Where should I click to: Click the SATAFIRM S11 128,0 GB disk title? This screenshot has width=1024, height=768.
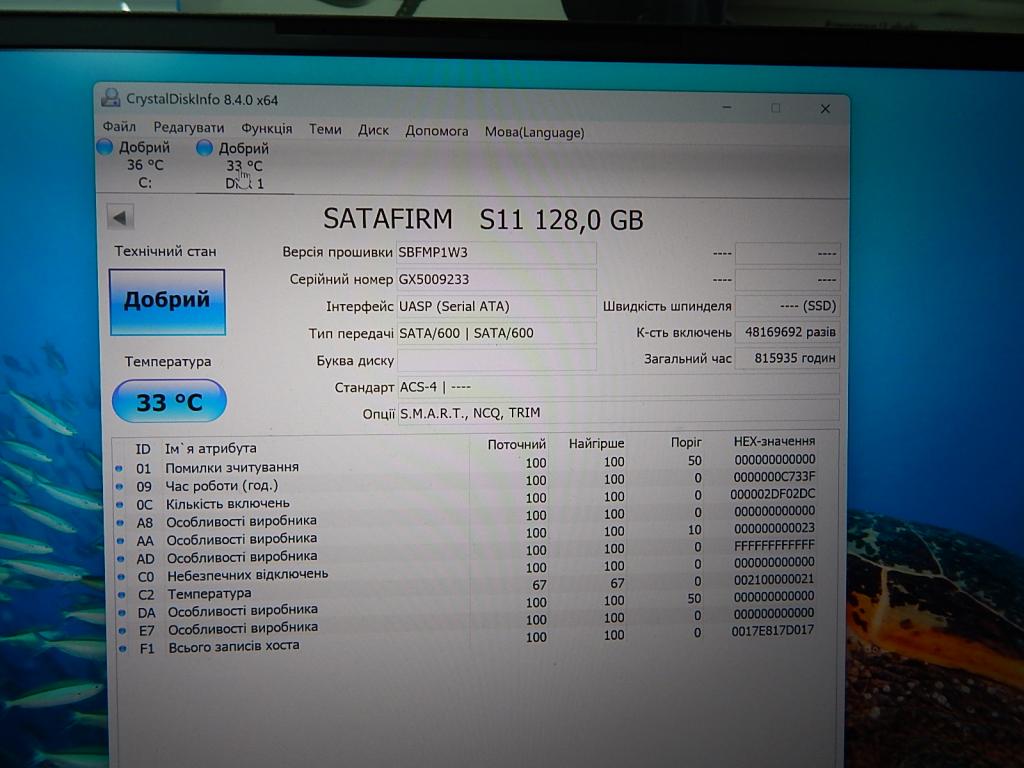point(483,219)
